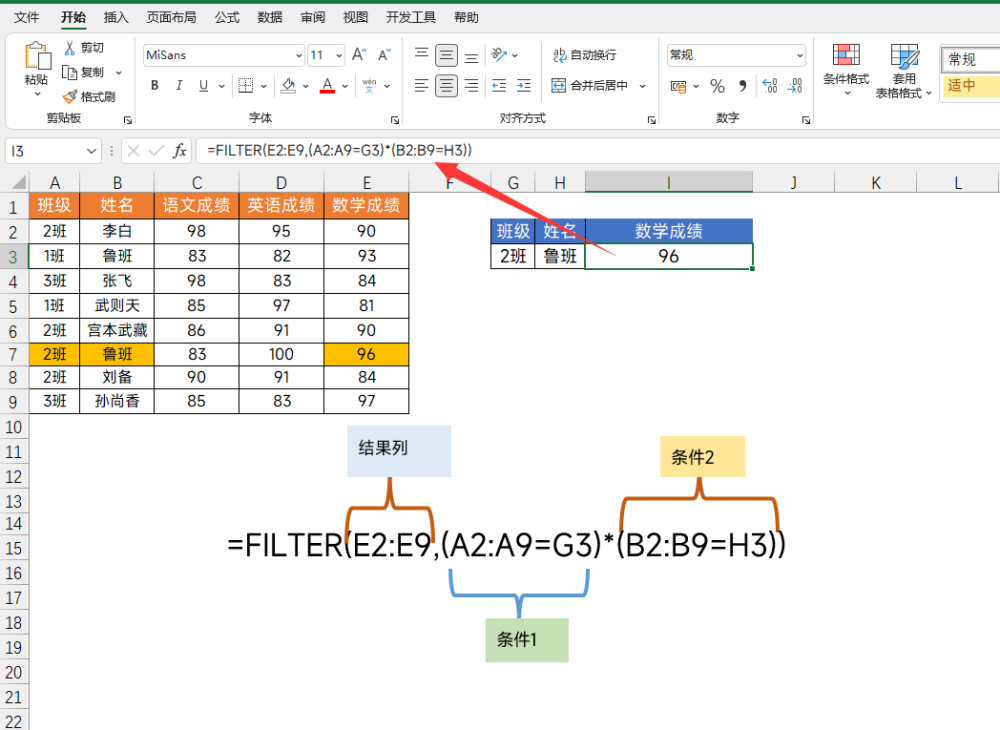Screen dimensions: 1000x730
Task: Expand the number format 常规 dropdown
Action: click(x=799, y=56)
